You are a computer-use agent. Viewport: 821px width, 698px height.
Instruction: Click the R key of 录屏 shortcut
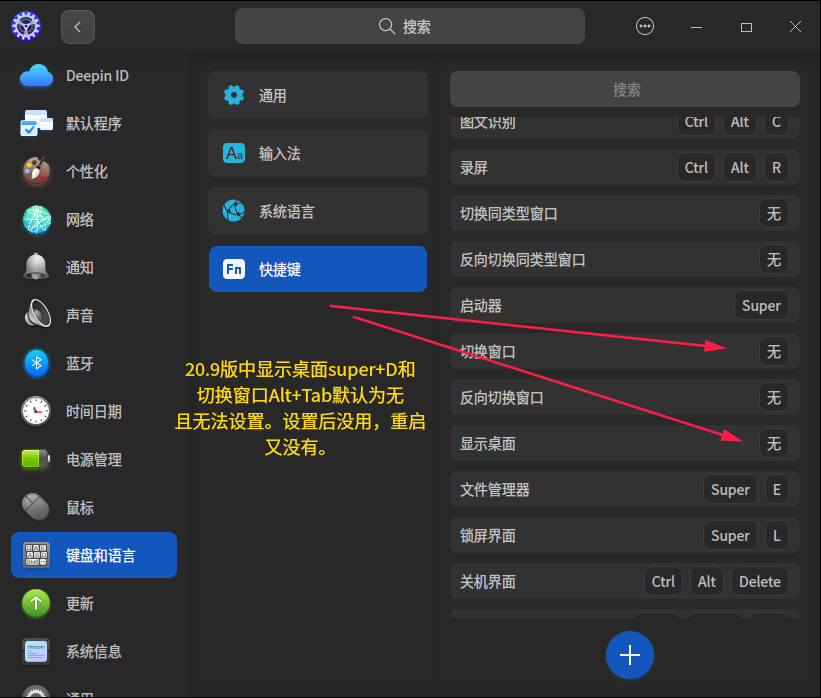click(776, 168)
